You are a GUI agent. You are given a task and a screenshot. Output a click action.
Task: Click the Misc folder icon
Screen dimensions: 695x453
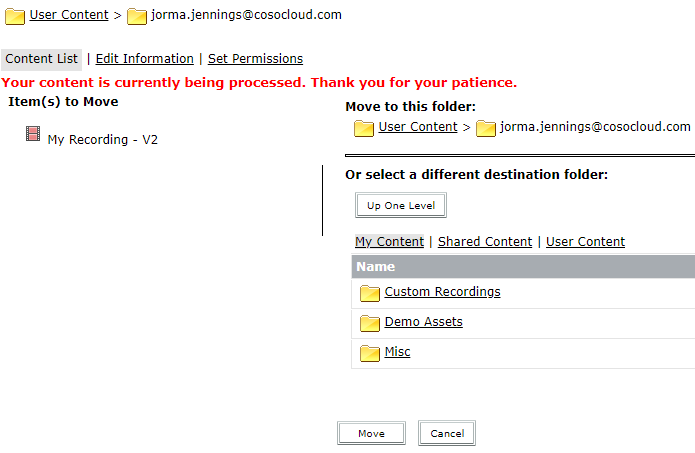click(x=370, y=353)
